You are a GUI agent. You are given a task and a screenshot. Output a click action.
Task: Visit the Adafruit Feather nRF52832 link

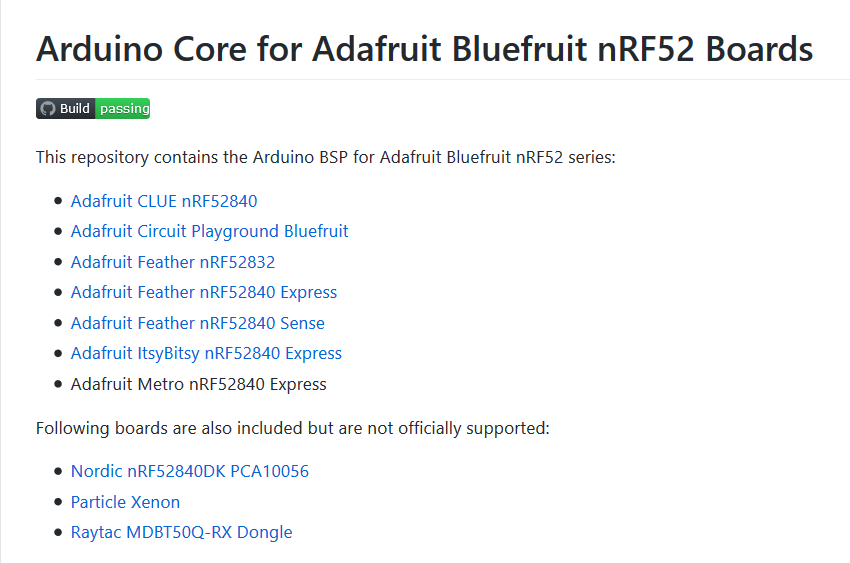point(172,262)
